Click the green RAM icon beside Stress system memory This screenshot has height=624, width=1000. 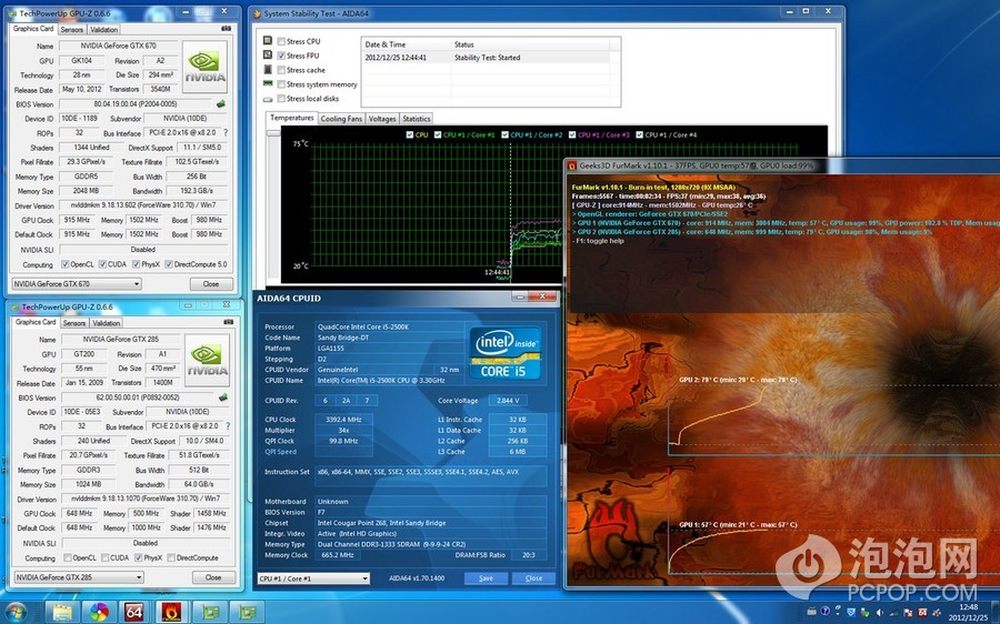[x=268, y=84]
